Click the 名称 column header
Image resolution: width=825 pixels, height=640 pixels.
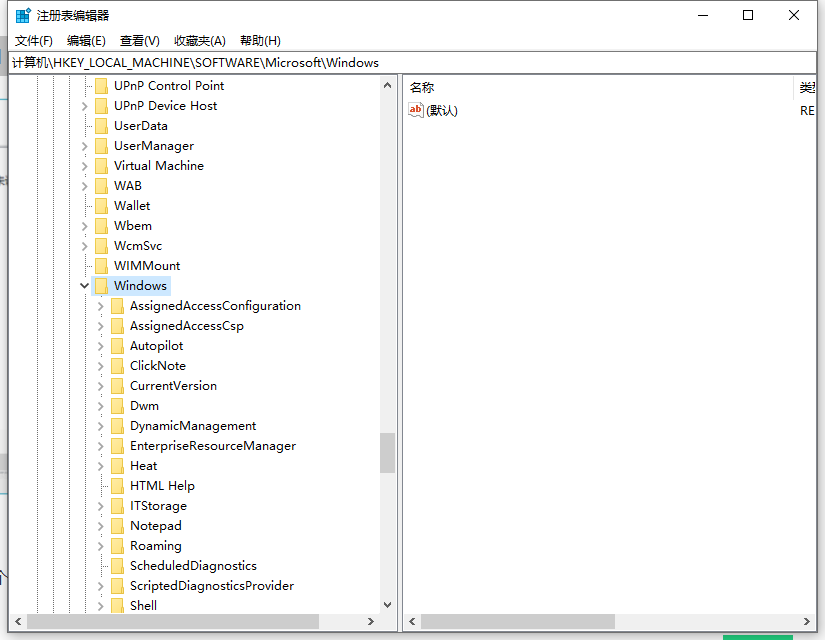(x=421, y=87)
